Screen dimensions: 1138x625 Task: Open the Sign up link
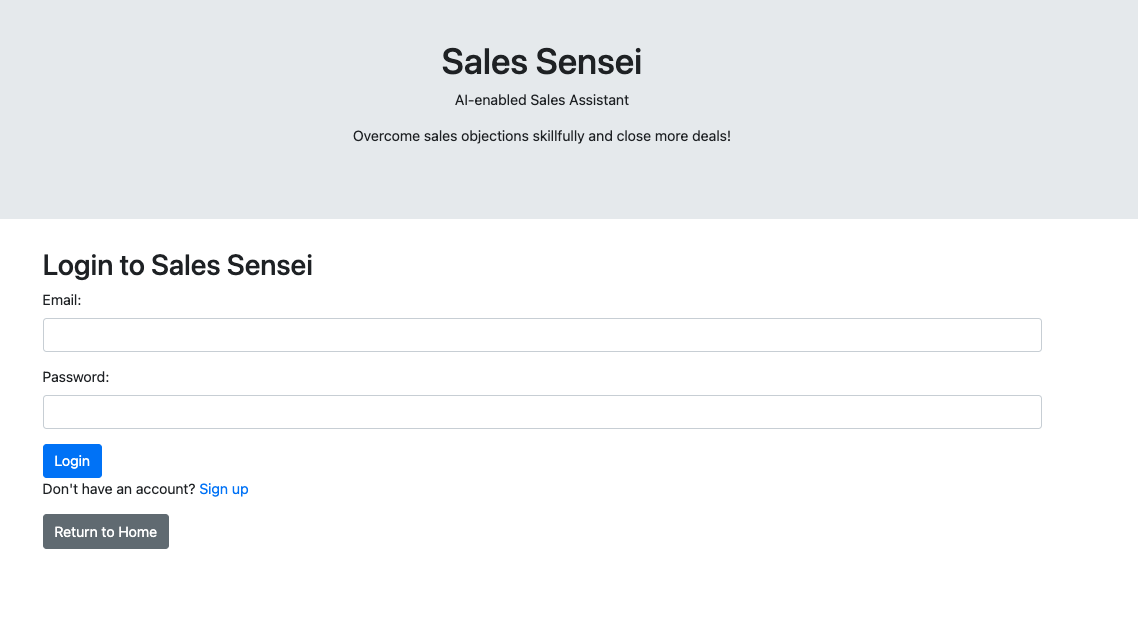point(224,489)
